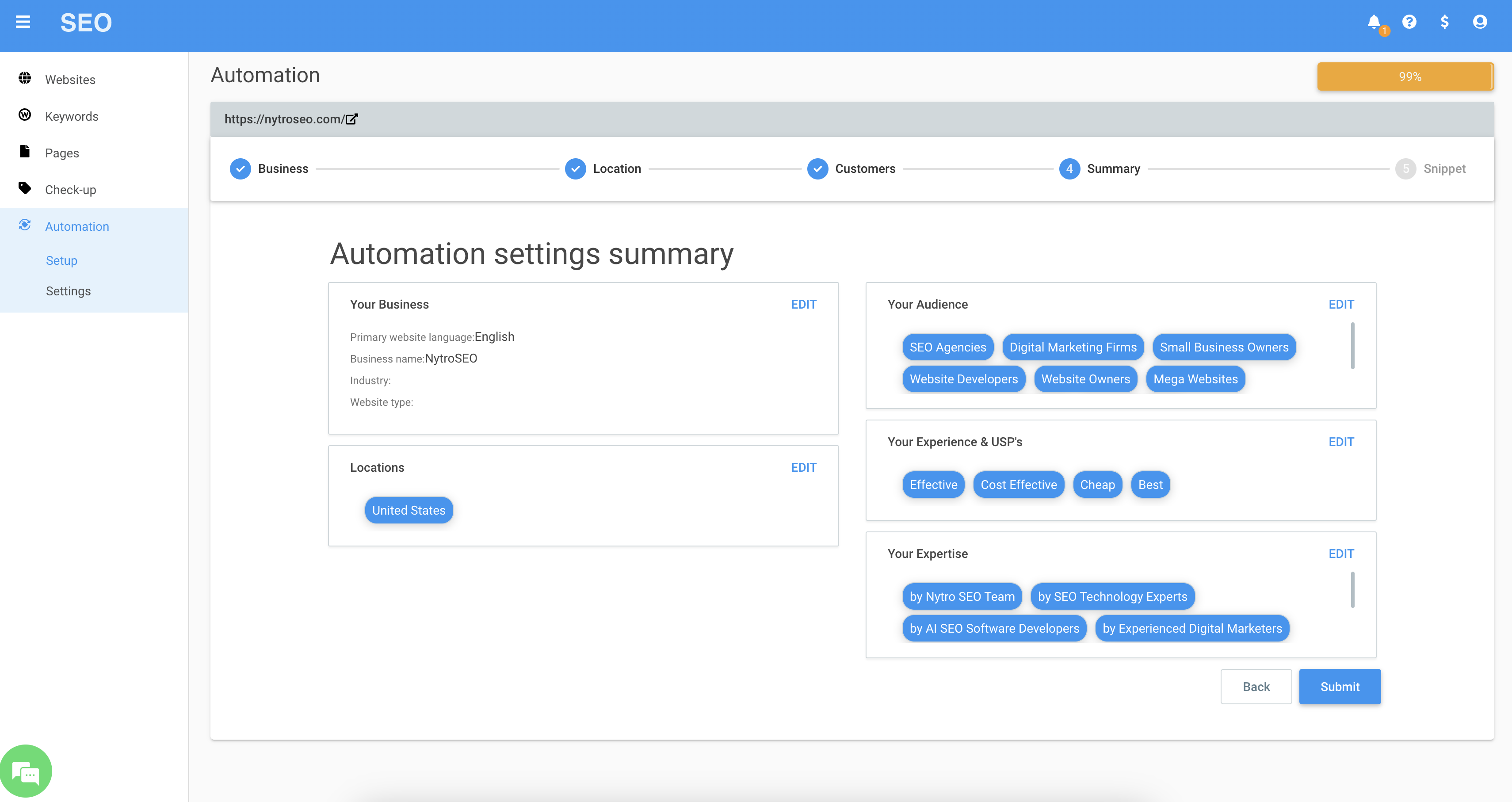Click external link icon beside nytroseo URL
Image resolution: width=1512 pixels, height=802 pixels.
[351, 119]
